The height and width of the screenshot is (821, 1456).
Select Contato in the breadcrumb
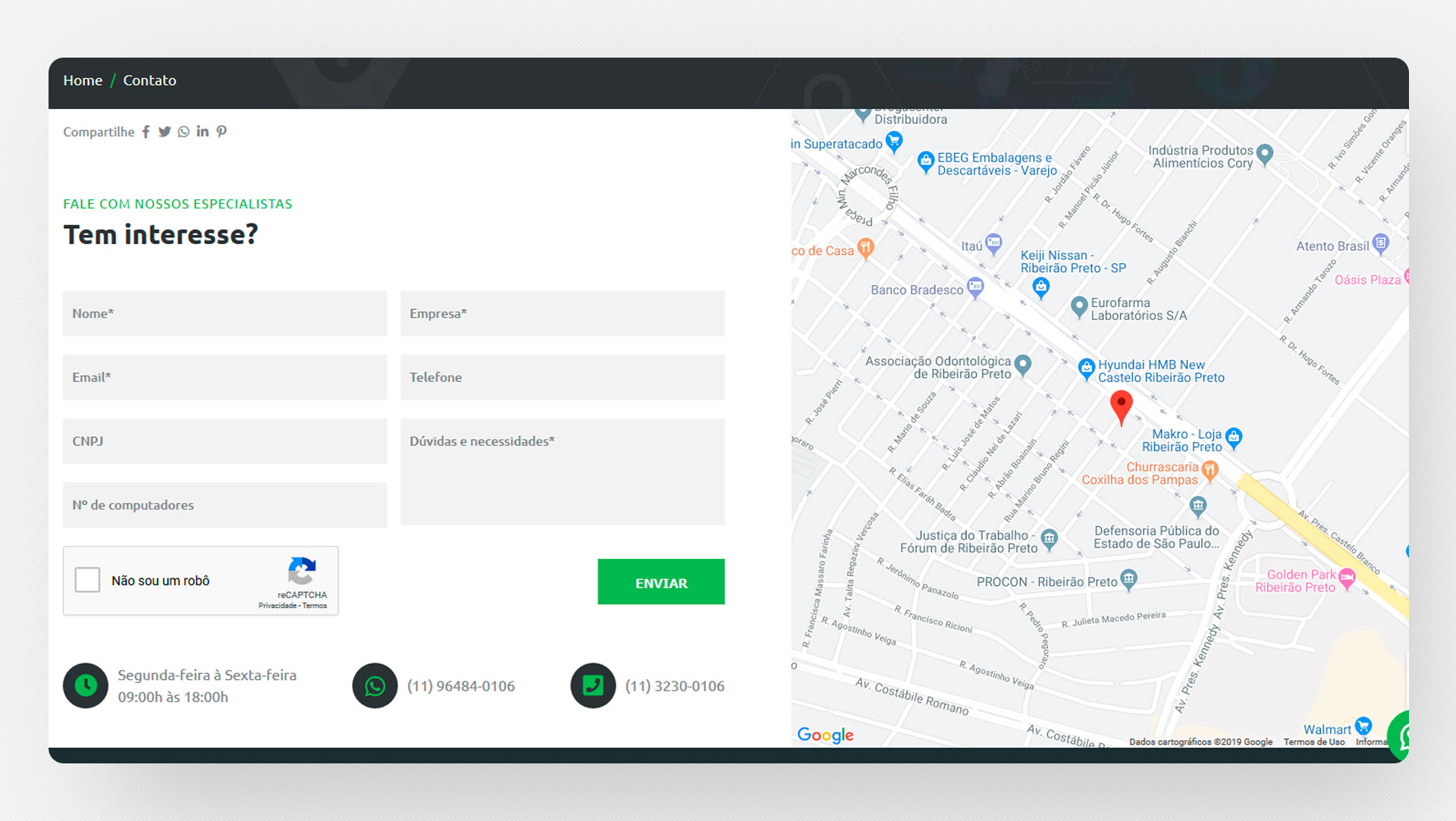(x=149, y=80)
